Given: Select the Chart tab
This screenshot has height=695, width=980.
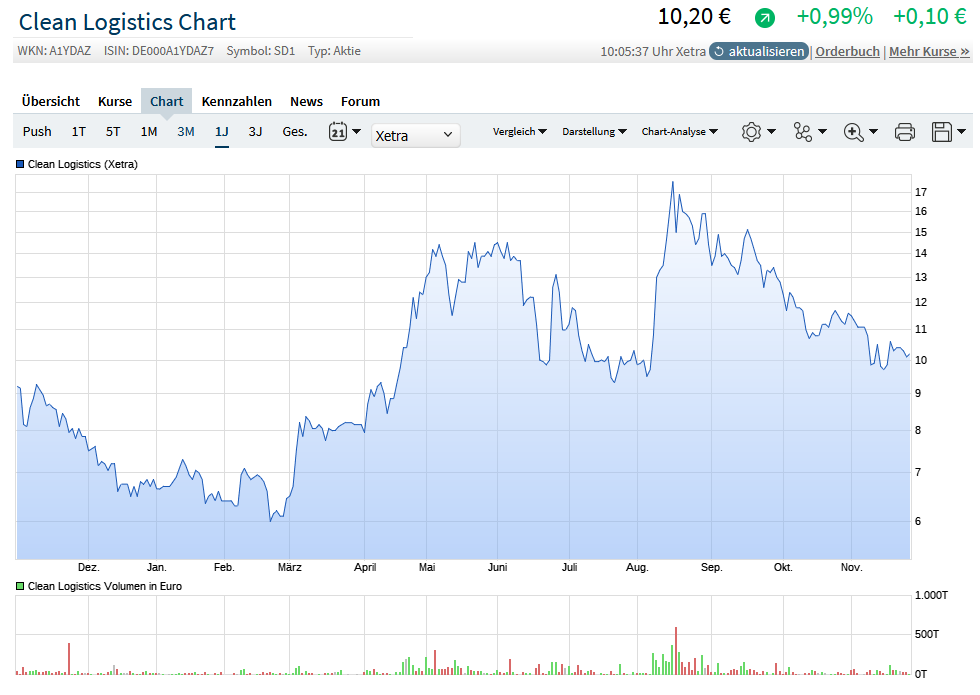Looking at the screenshot, I should click(166, 101).
